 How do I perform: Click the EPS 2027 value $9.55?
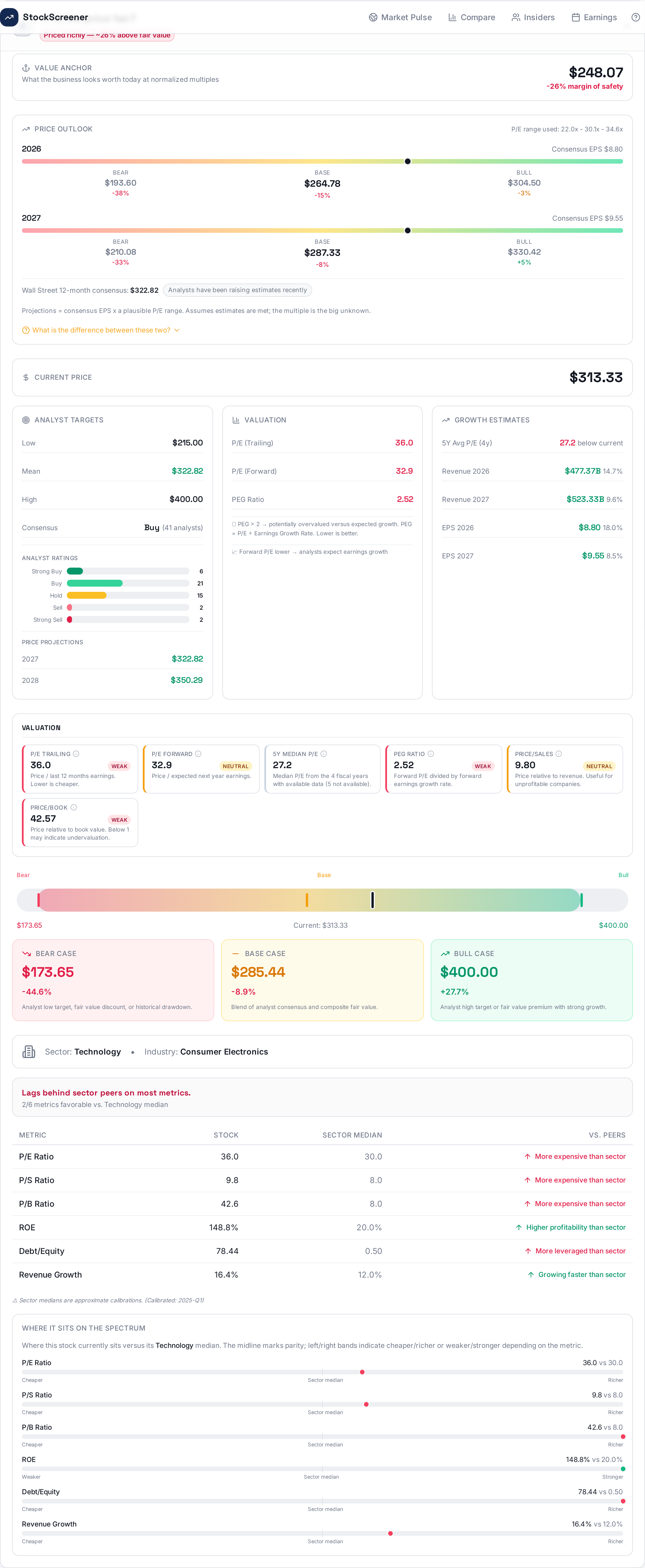point(593,556)
